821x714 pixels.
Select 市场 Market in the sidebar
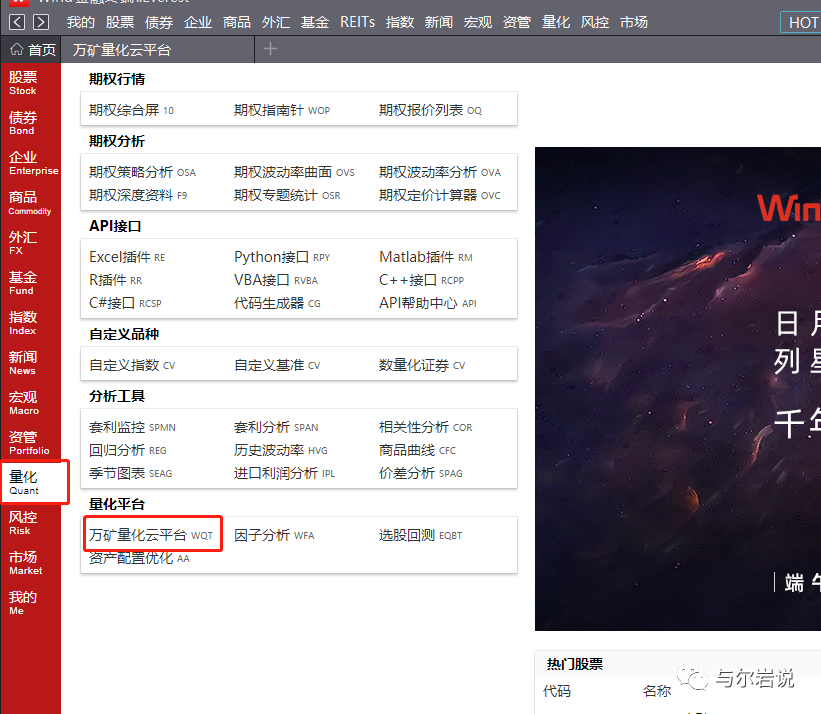(25, 563)
